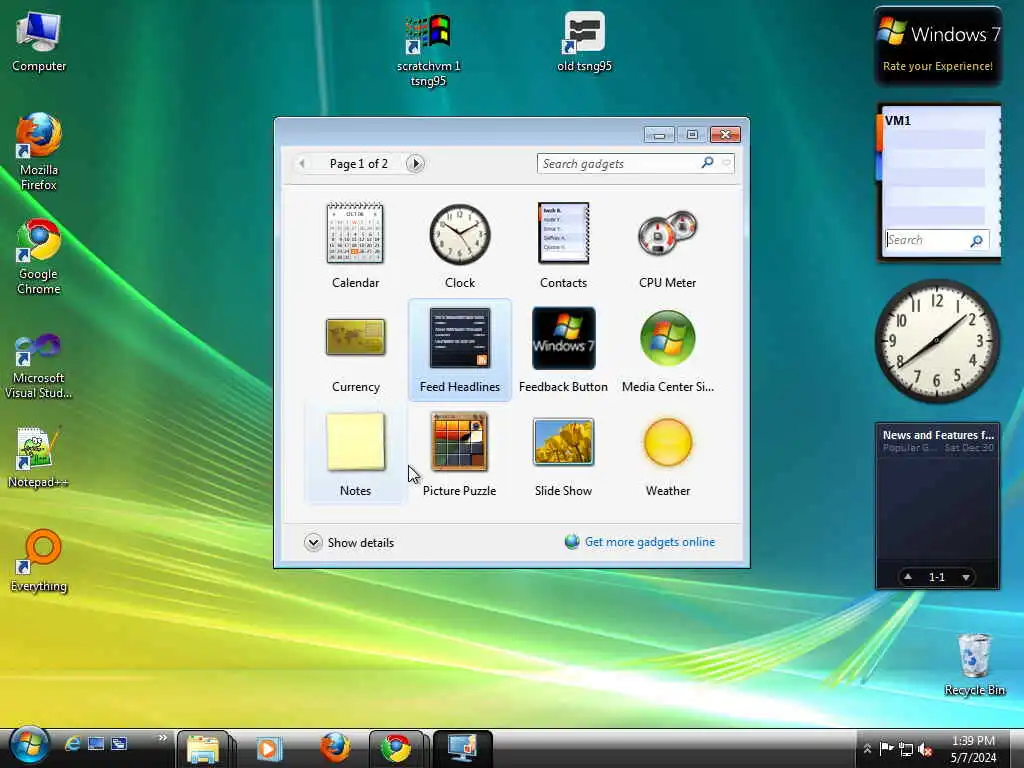Select Everything desktop shortcut
Screen dimensions: 1024x768
39,561
